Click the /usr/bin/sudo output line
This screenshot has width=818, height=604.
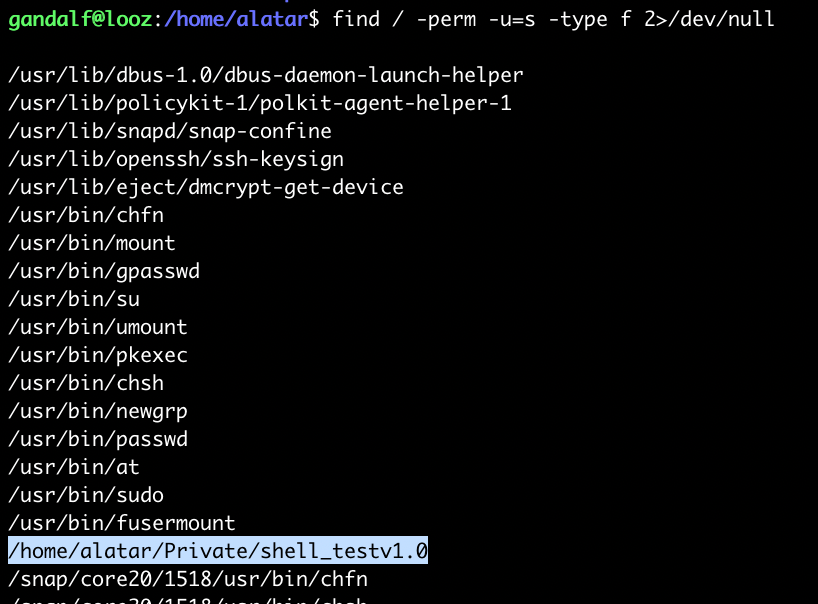86,495
